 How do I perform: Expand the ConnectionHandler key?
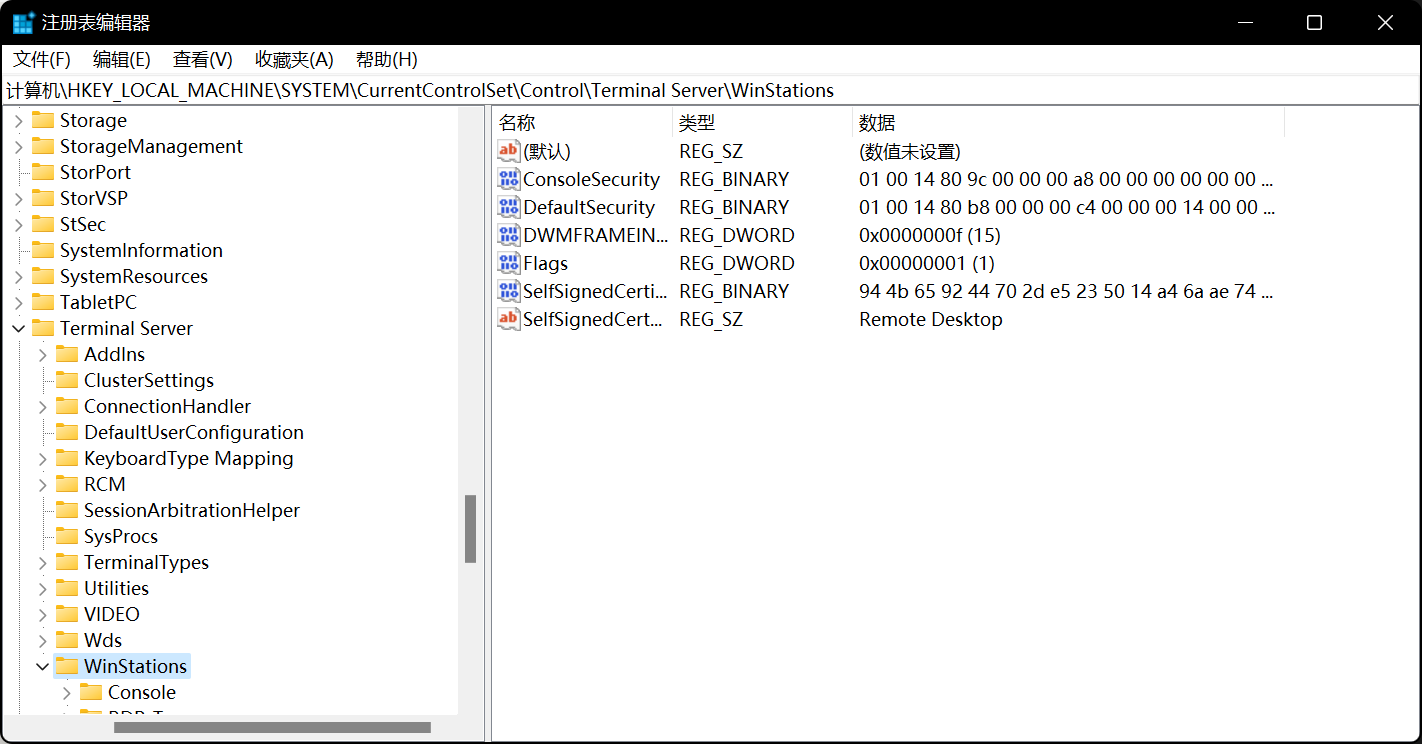click(42, 406)
